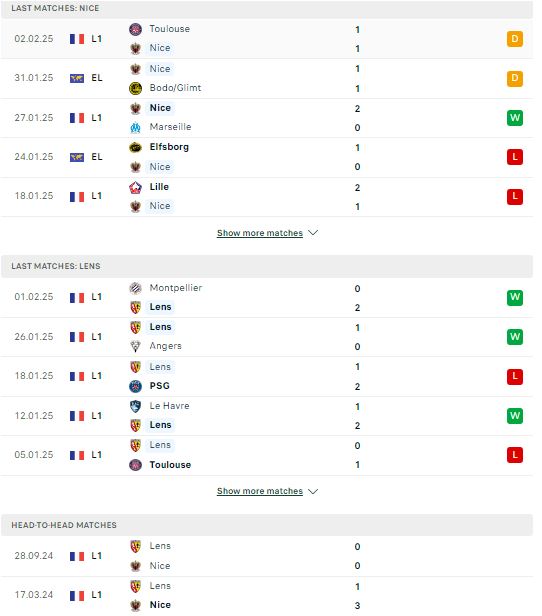Click the Marseille club crest icon
The height and width of the screenshot is (616, 542).
[135, 127]
